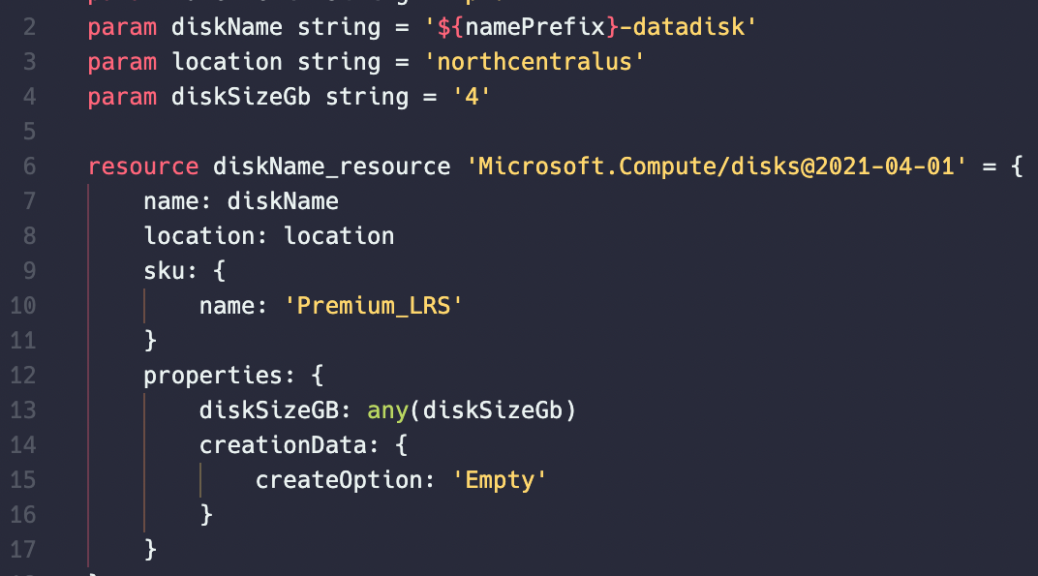Click the 'createOption' key on line 15

pyautogui.click(x=338, y=481)
